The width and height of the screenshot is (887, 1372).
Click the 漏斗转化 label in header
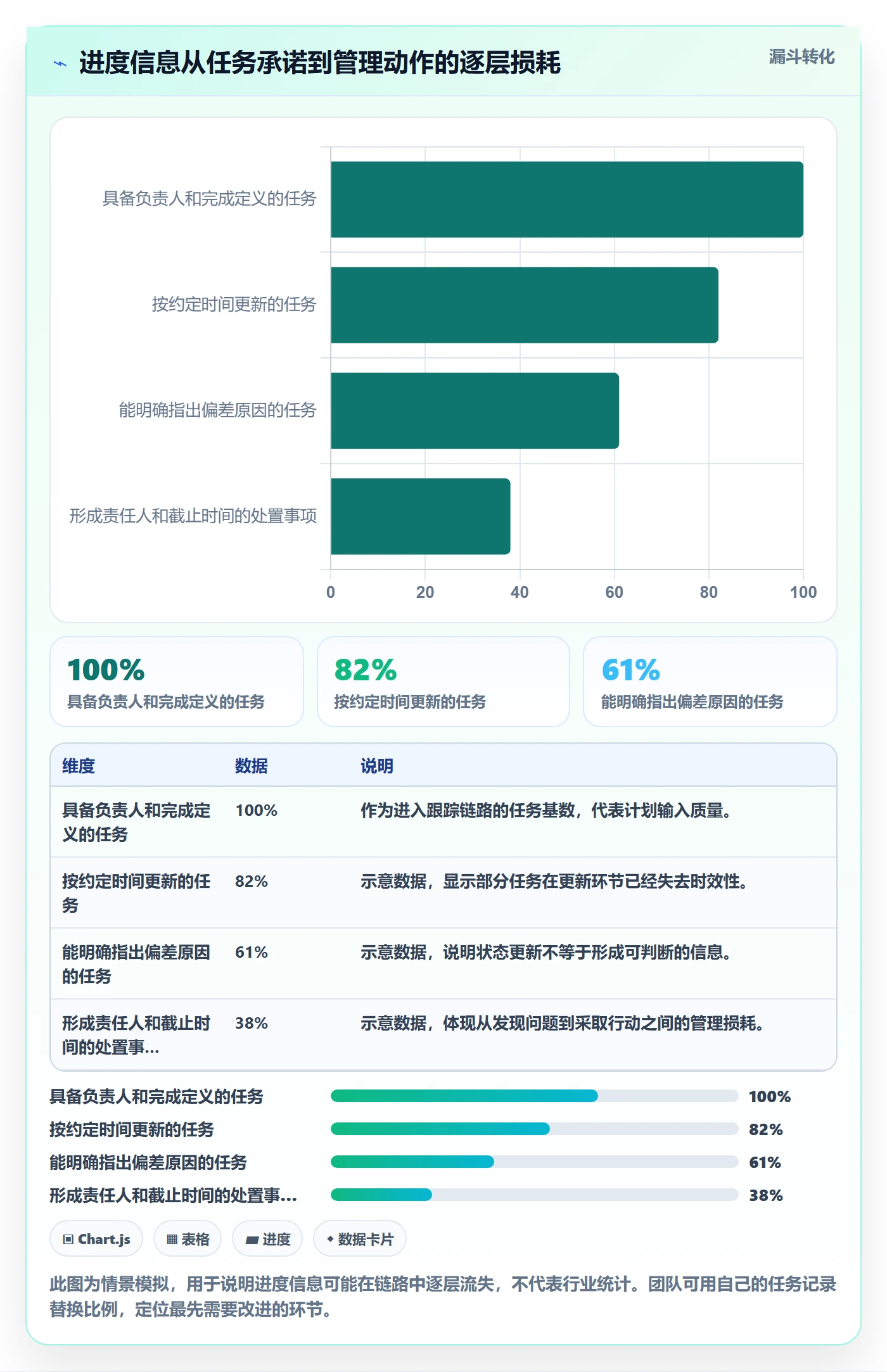click(801, 57)
